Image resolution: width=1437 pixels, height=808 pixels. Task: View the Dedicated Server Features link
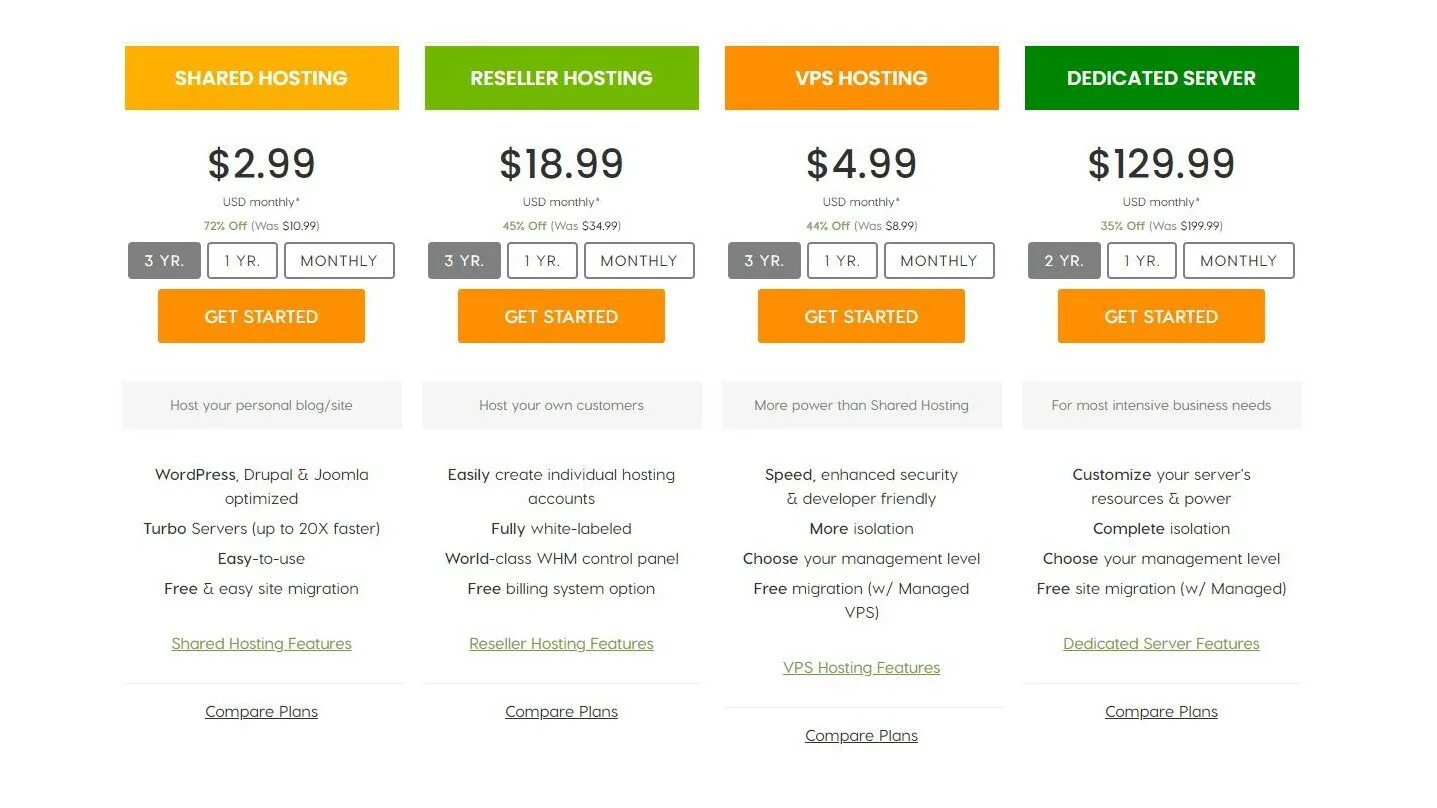pyautogui.click(x=1161, y=644)
